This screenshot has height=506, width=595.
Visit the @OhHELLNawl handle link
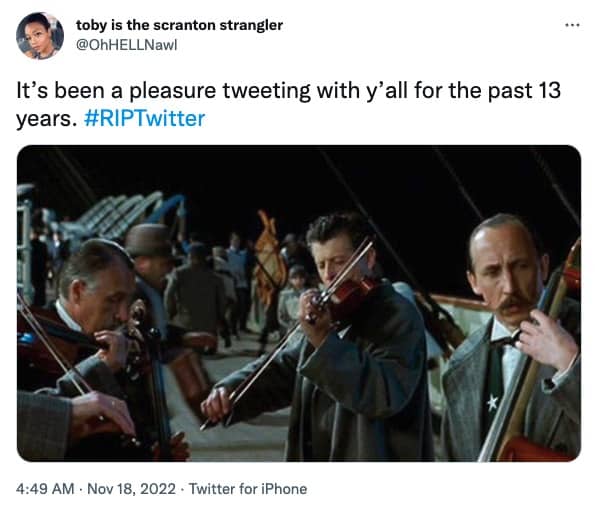pos(126,45)
